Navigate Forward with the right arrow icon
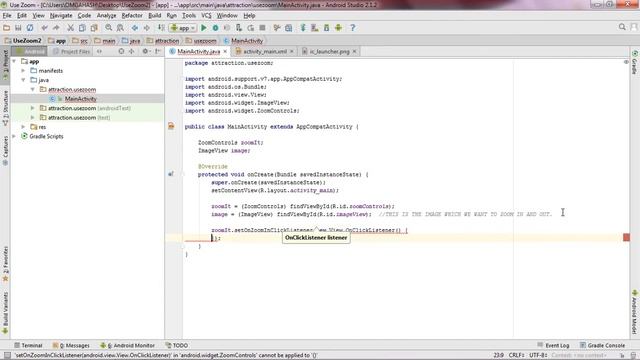Viewport: 640px width, 360px height. [146, 28]
